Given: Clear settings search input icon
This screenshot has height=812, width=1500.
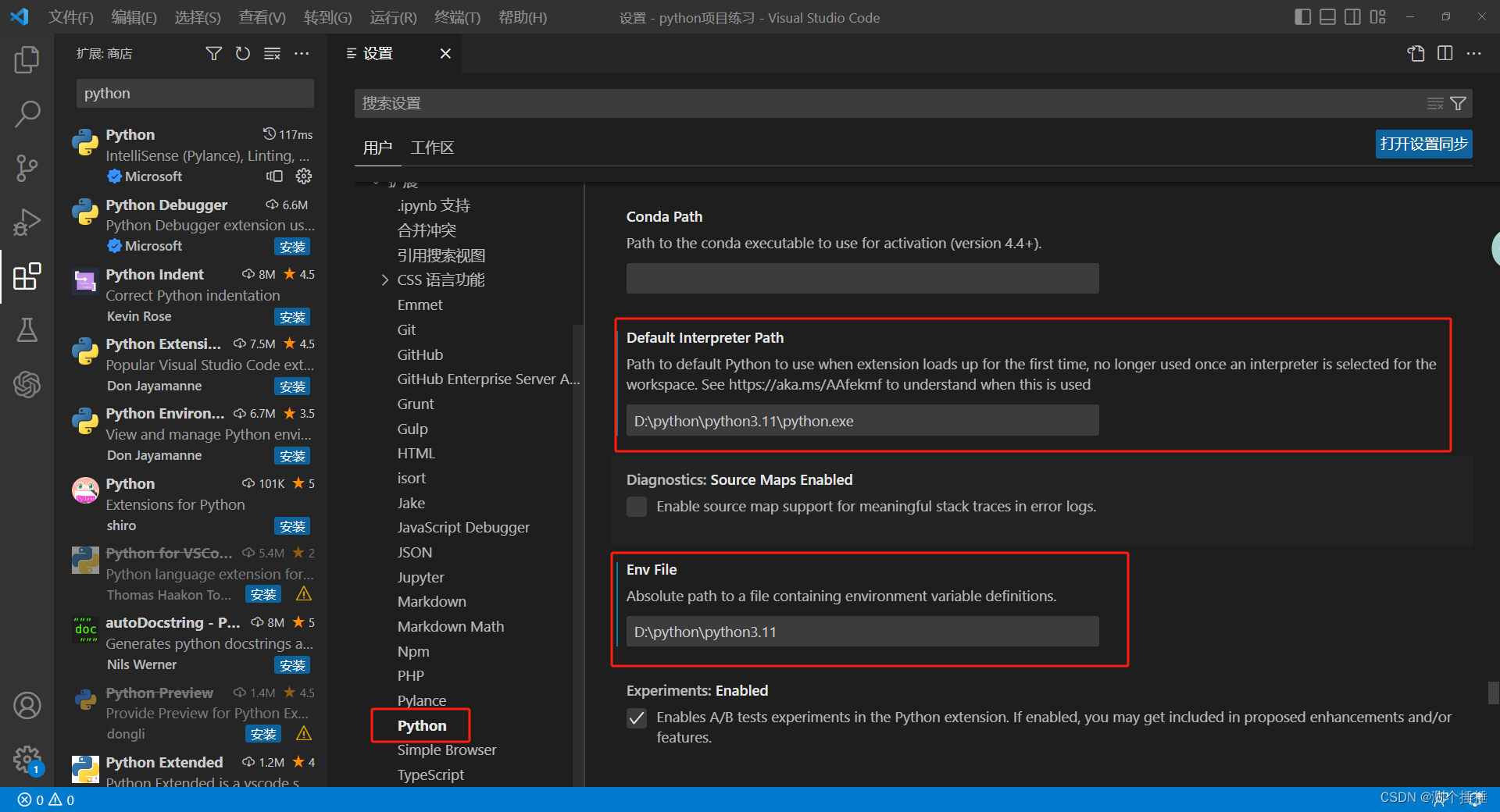Looking at the screenshot, I should [1435, 103].
